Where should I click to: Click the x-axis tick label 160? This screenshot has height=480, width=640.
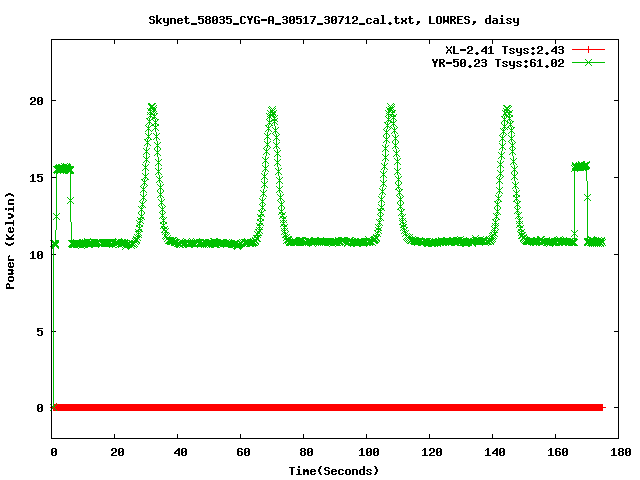558,452
